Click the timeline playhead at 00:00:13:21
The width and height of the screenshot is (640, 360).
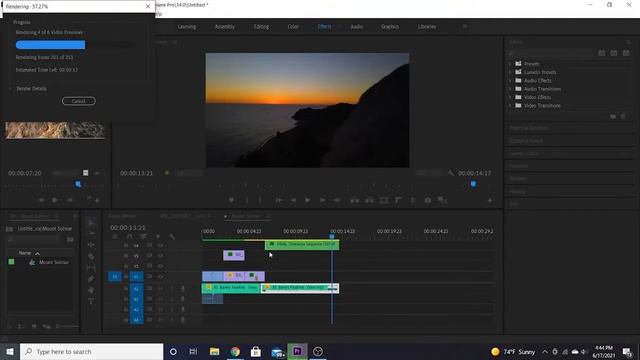(332, 236)
